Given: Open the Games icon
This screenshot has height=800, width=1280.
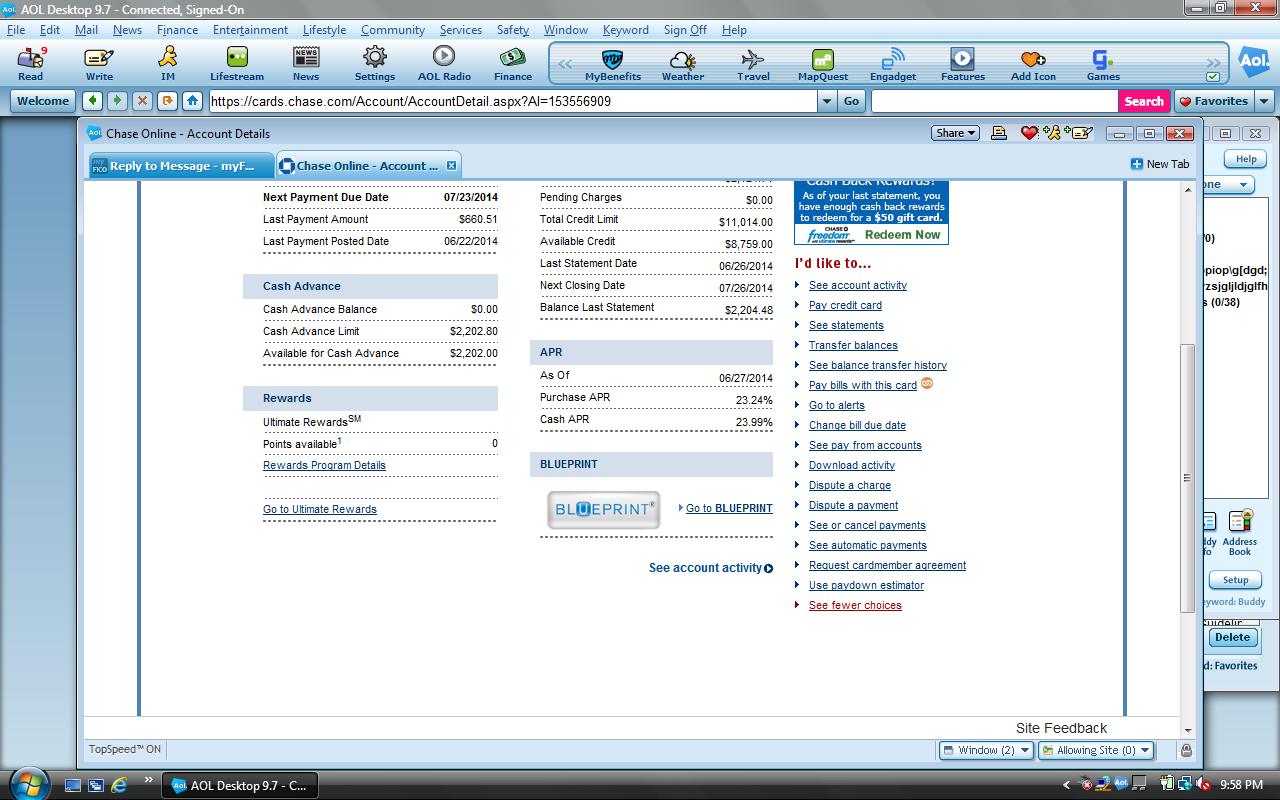Looking at the screenshot, I should tap(1103, 64).
